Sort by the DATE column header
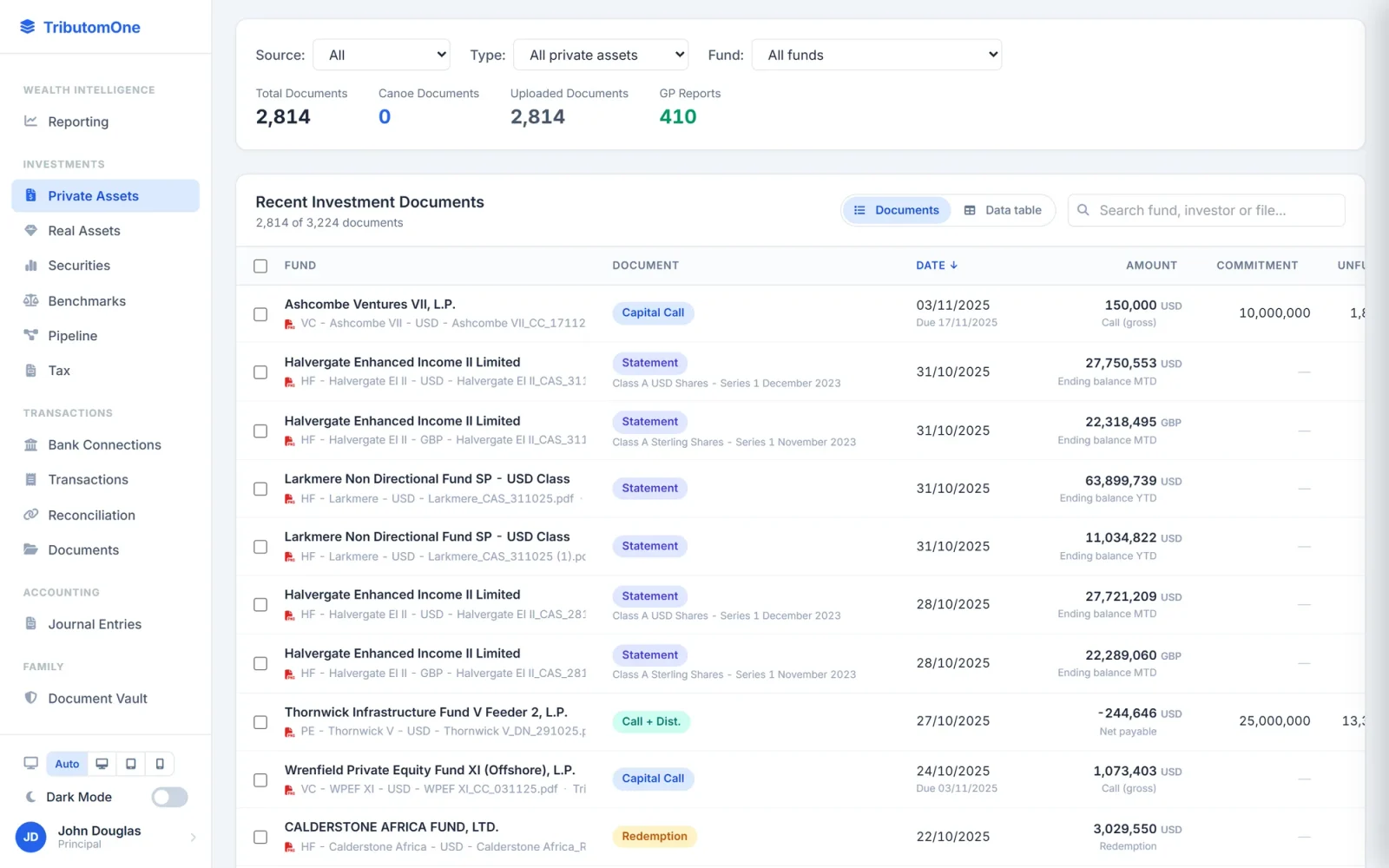 [937, 266]
